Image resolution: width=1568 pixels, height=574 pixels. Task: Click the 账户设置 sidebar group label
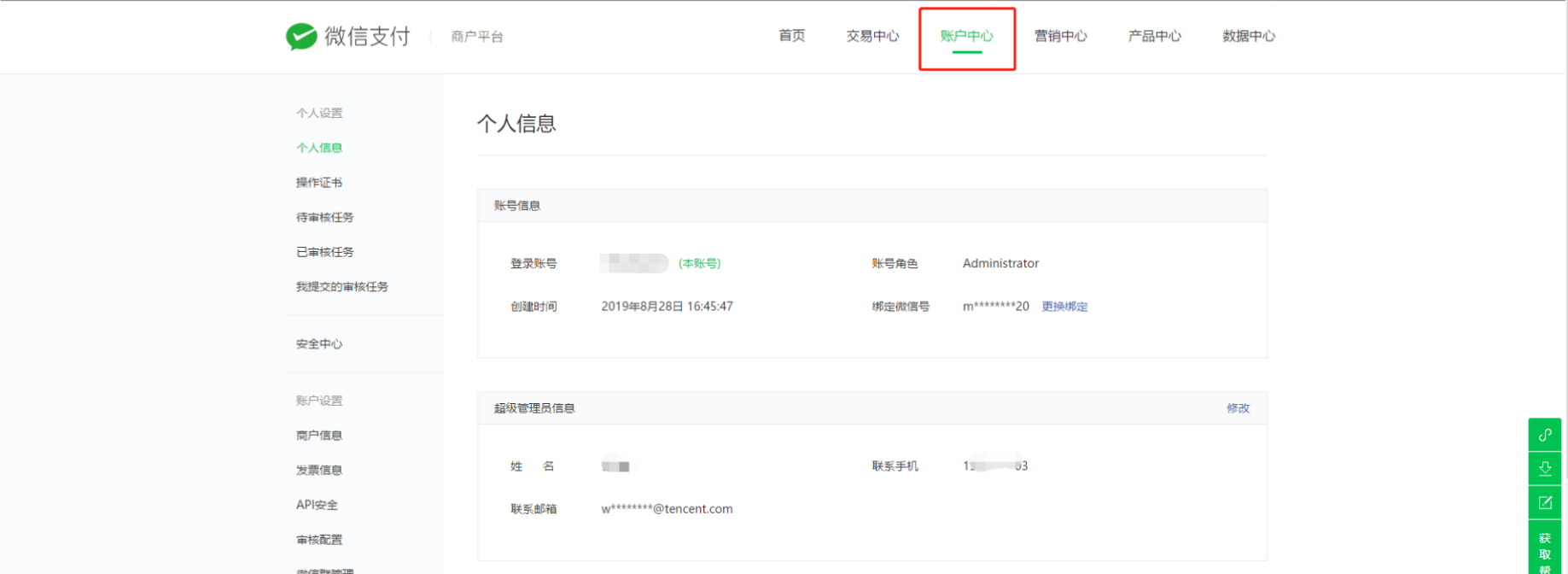click(319, 401)
